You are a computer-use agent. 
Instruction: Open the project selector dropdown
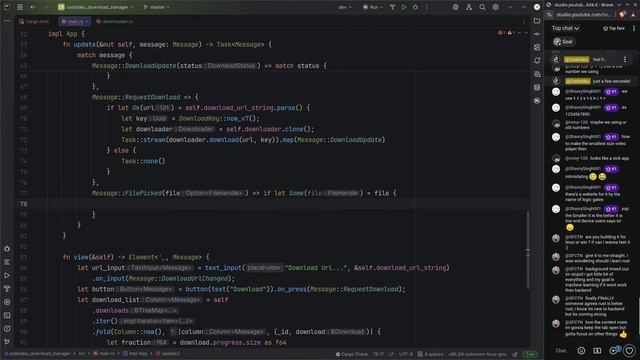(x=96, y=7)
